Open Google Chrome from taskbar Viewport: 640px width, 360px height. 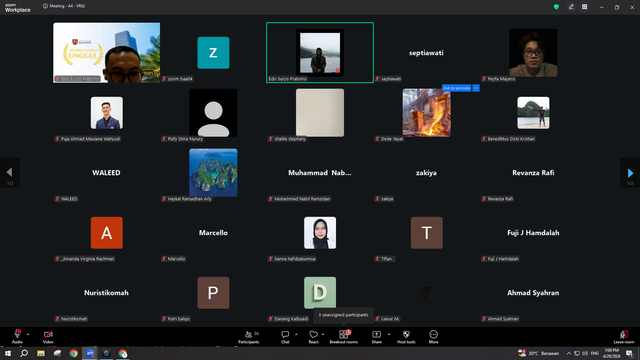(x=73, y=353)
